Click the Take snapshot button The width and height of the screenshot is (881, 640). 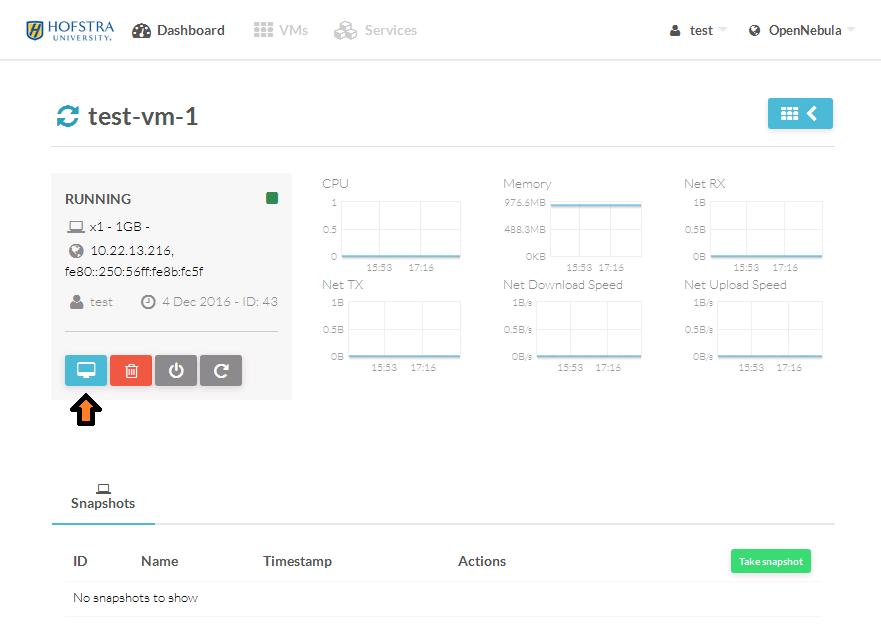[770, 561]
